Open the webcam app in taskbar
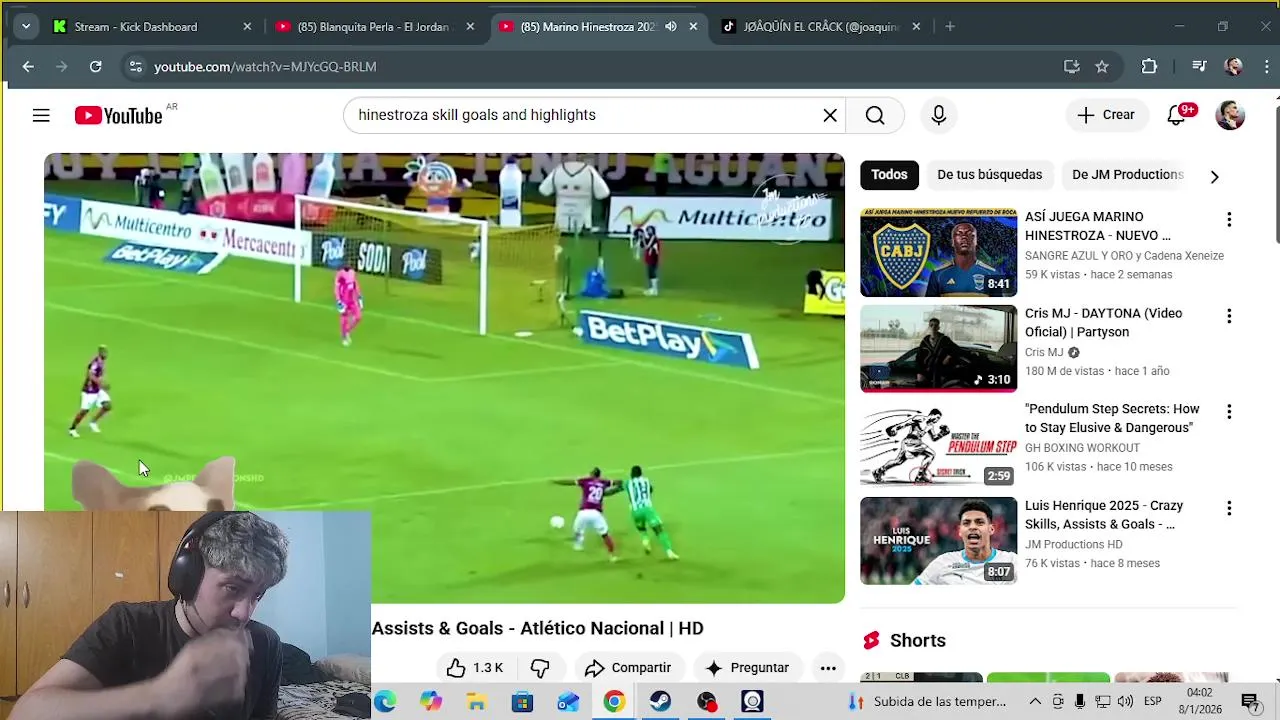Viewport: 1280px width, 720px height. [x=752, y=702]
